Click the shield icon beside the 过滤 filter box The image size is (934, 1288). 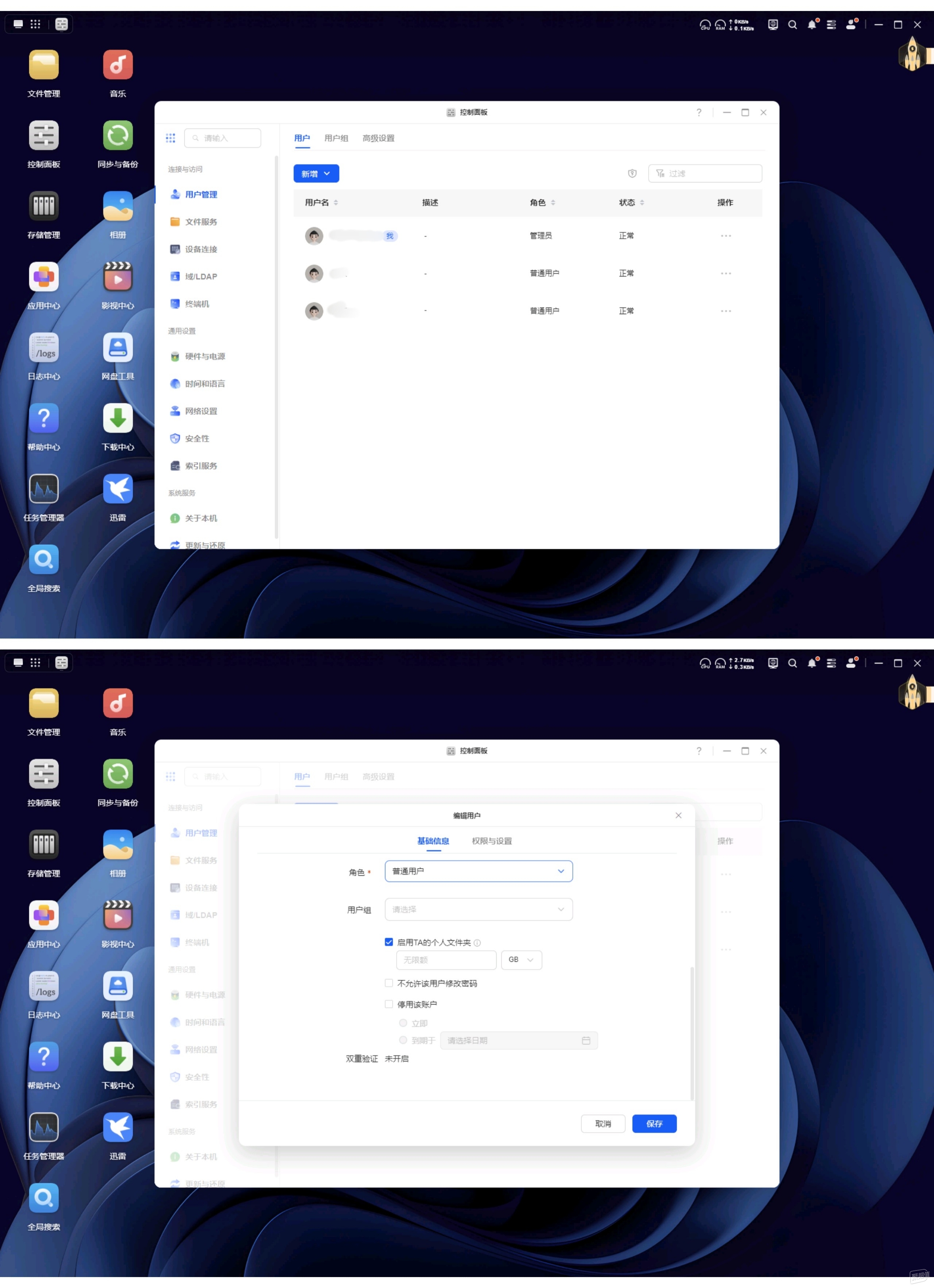(x=632, y=173)
